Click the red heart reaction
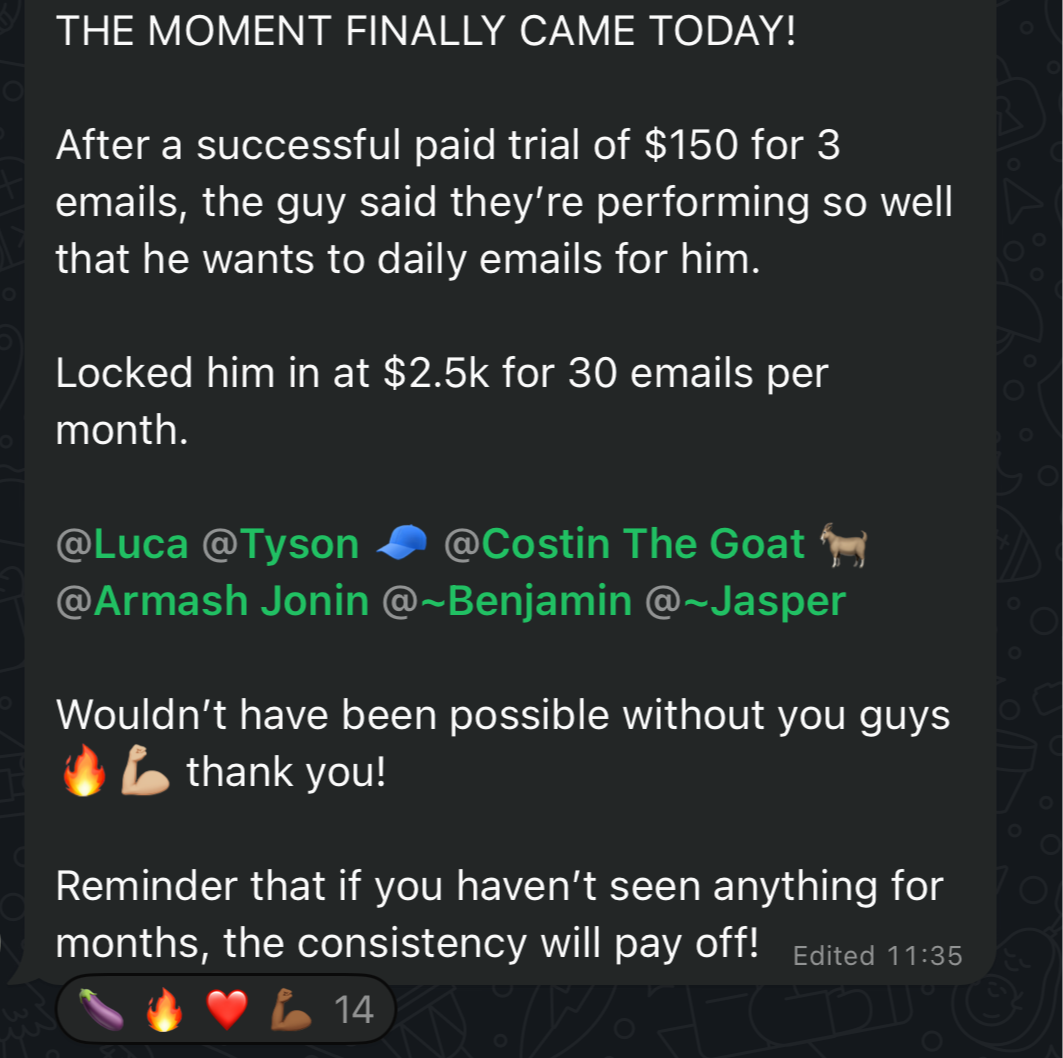This screenshot has height=1058, width=1063. 226,1011
